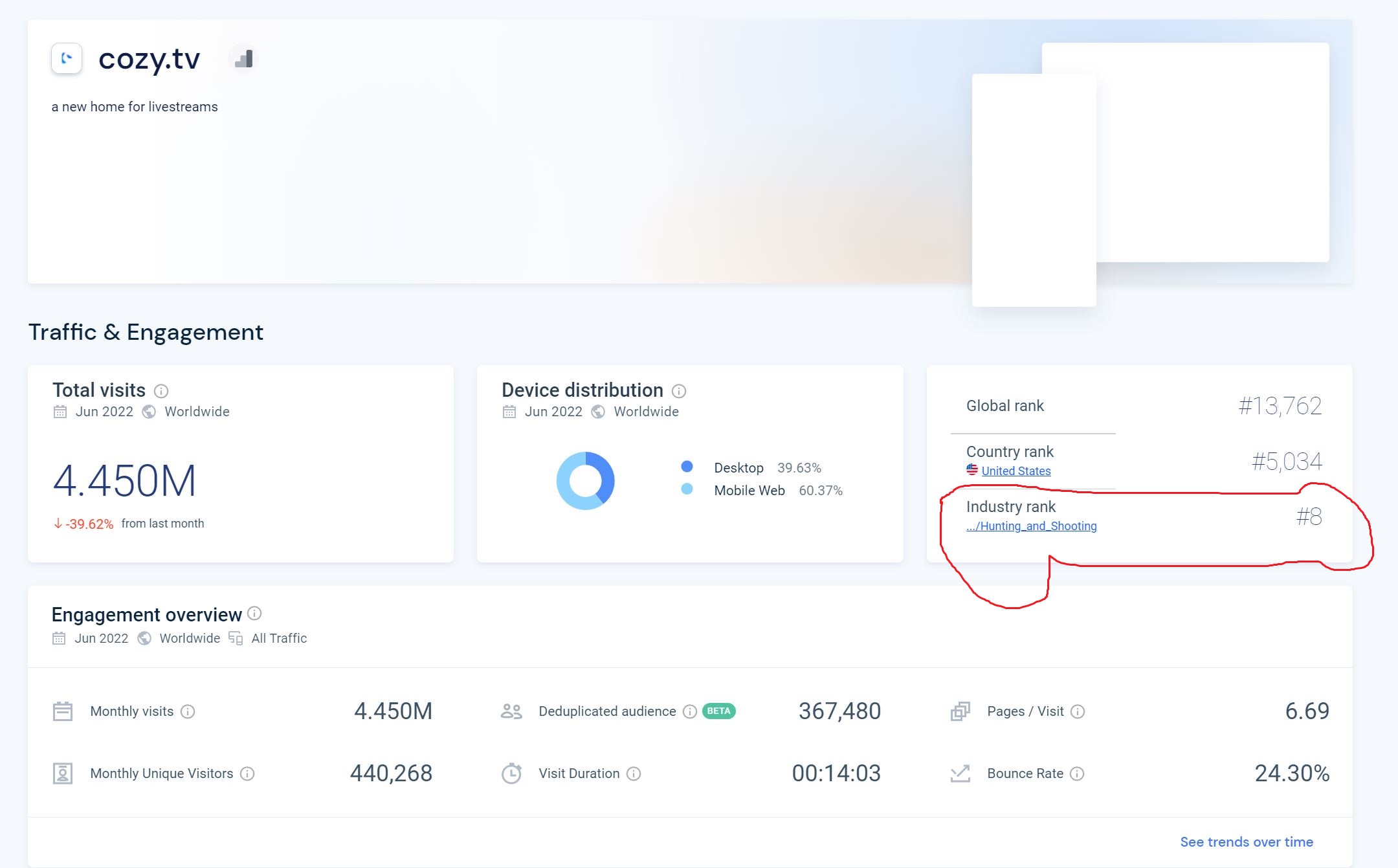This screenshot has width=1398, height=868.
Task: Click the Monthly Unique Visitors person icon
Action: pyautogui.click(x=63, y=773)
